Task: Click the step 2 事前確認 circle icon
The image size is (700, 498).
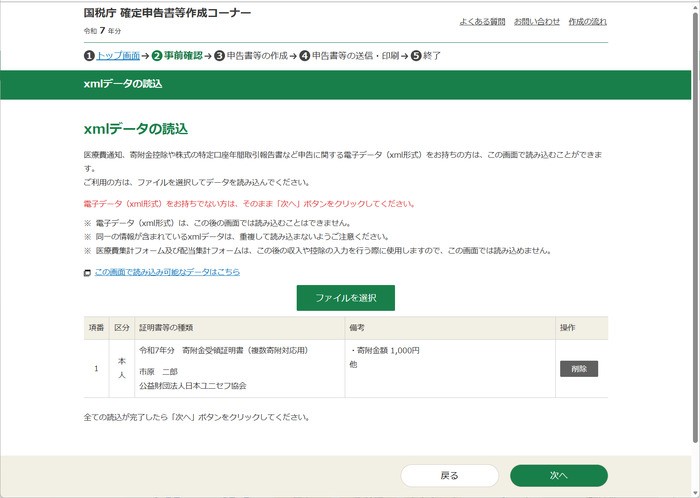Action: (x=157, y=56)
